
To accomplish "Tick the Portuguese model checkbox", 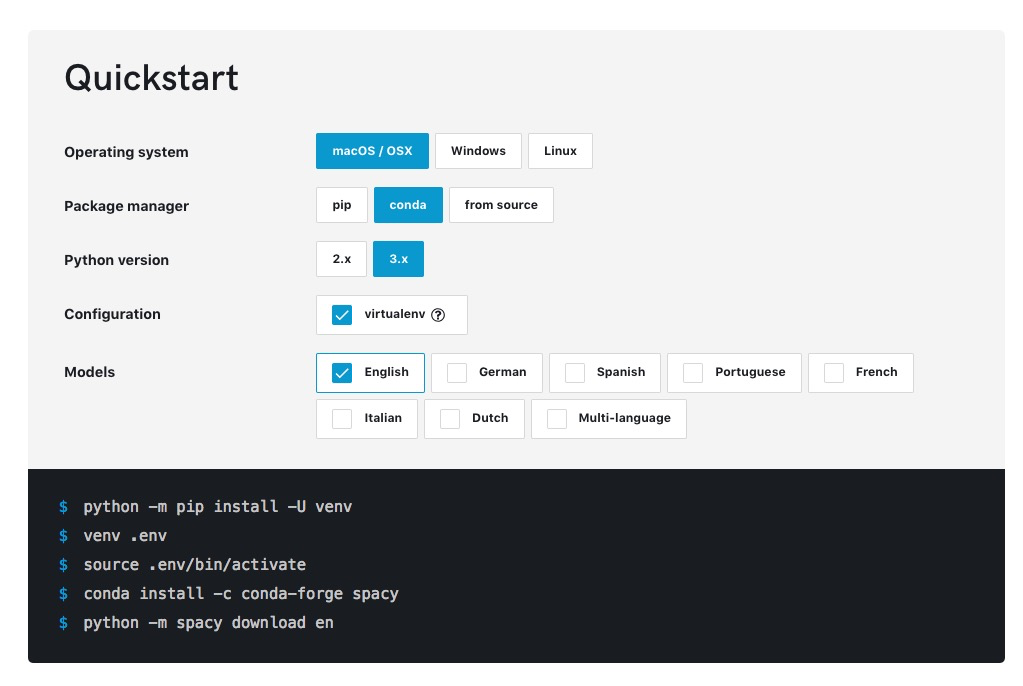I will pyautogui.click(x=693, y=373).
